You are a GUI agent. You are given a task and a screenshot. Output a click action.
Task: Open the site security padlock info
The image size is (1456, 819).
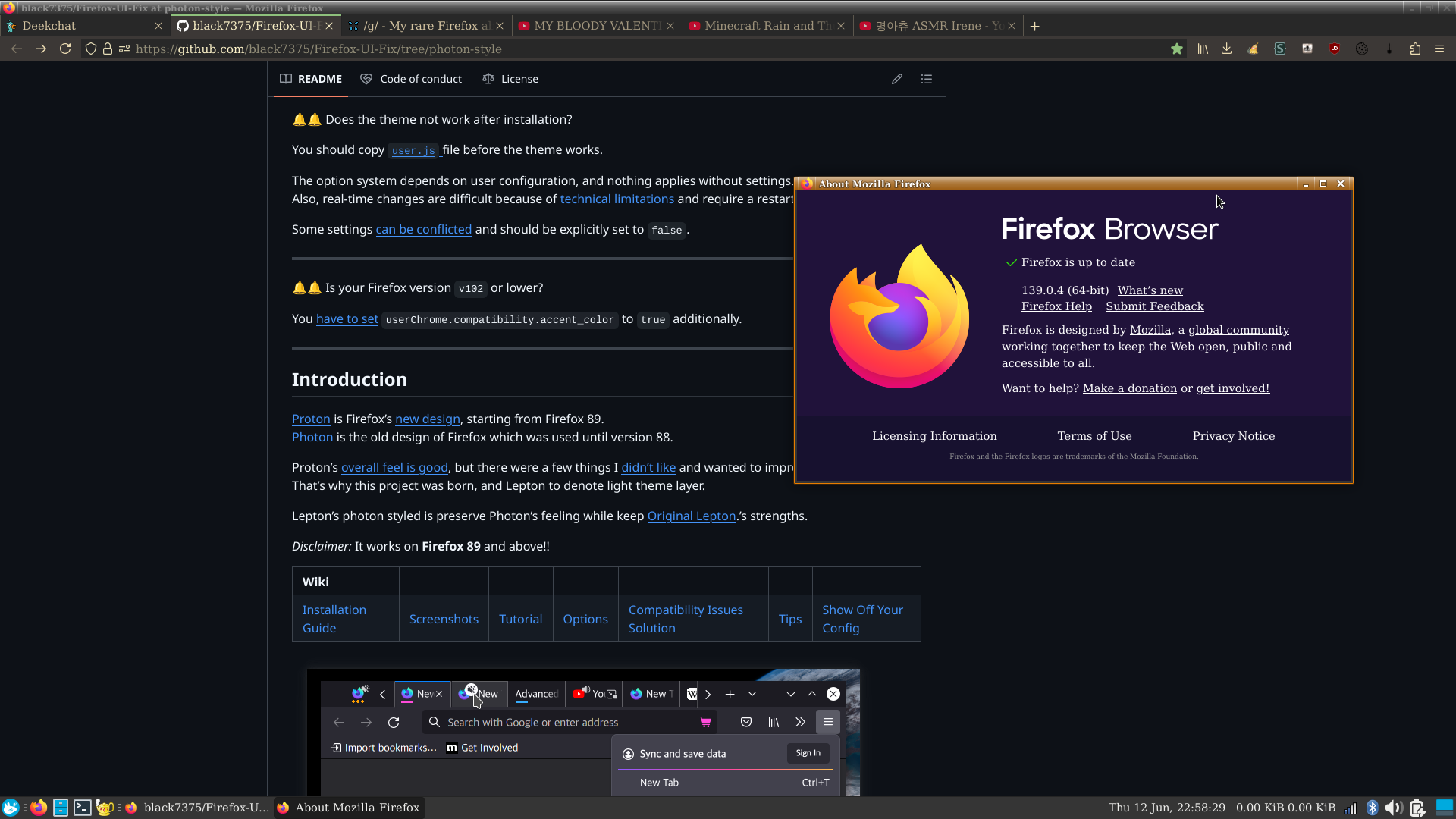pyautogui.click(x=108, y=49)
